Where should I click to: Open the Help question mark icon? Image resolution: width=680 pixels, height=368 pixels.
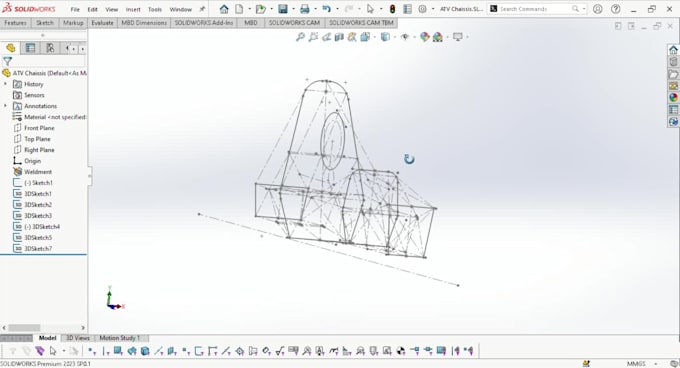click(615, 9)
